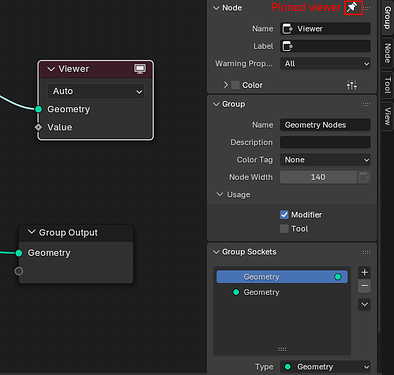
Task: Click Group Sockets panel grip dots
Action: [x=366, y=252]
